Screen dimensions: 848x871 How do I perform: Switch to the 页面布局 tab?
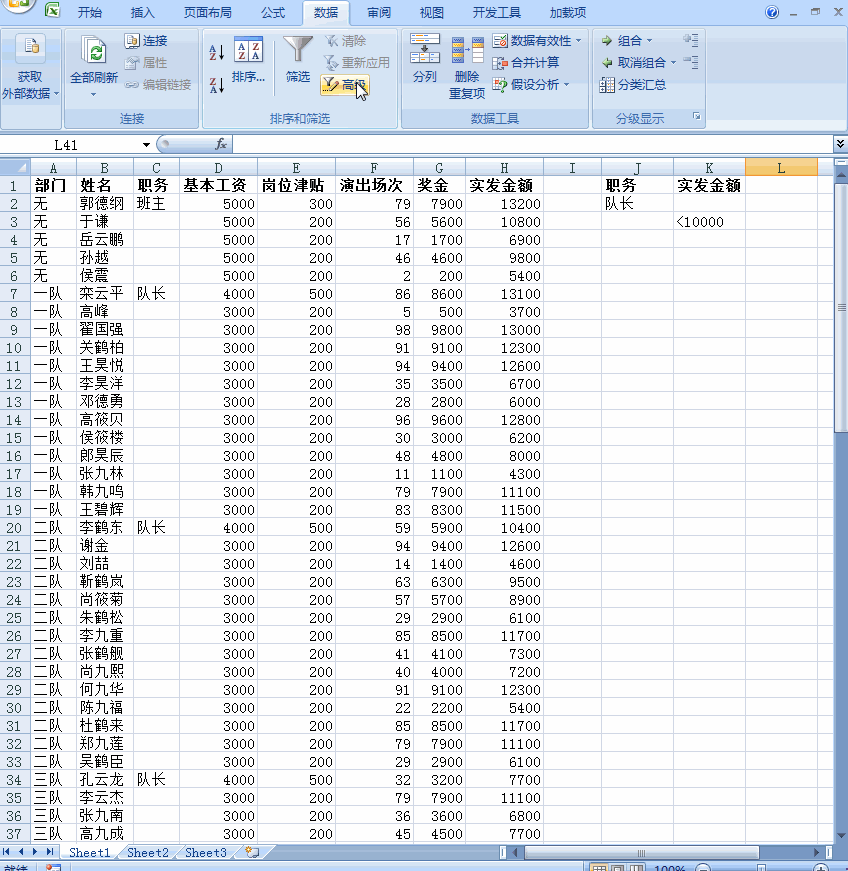[x=208, y=12]
